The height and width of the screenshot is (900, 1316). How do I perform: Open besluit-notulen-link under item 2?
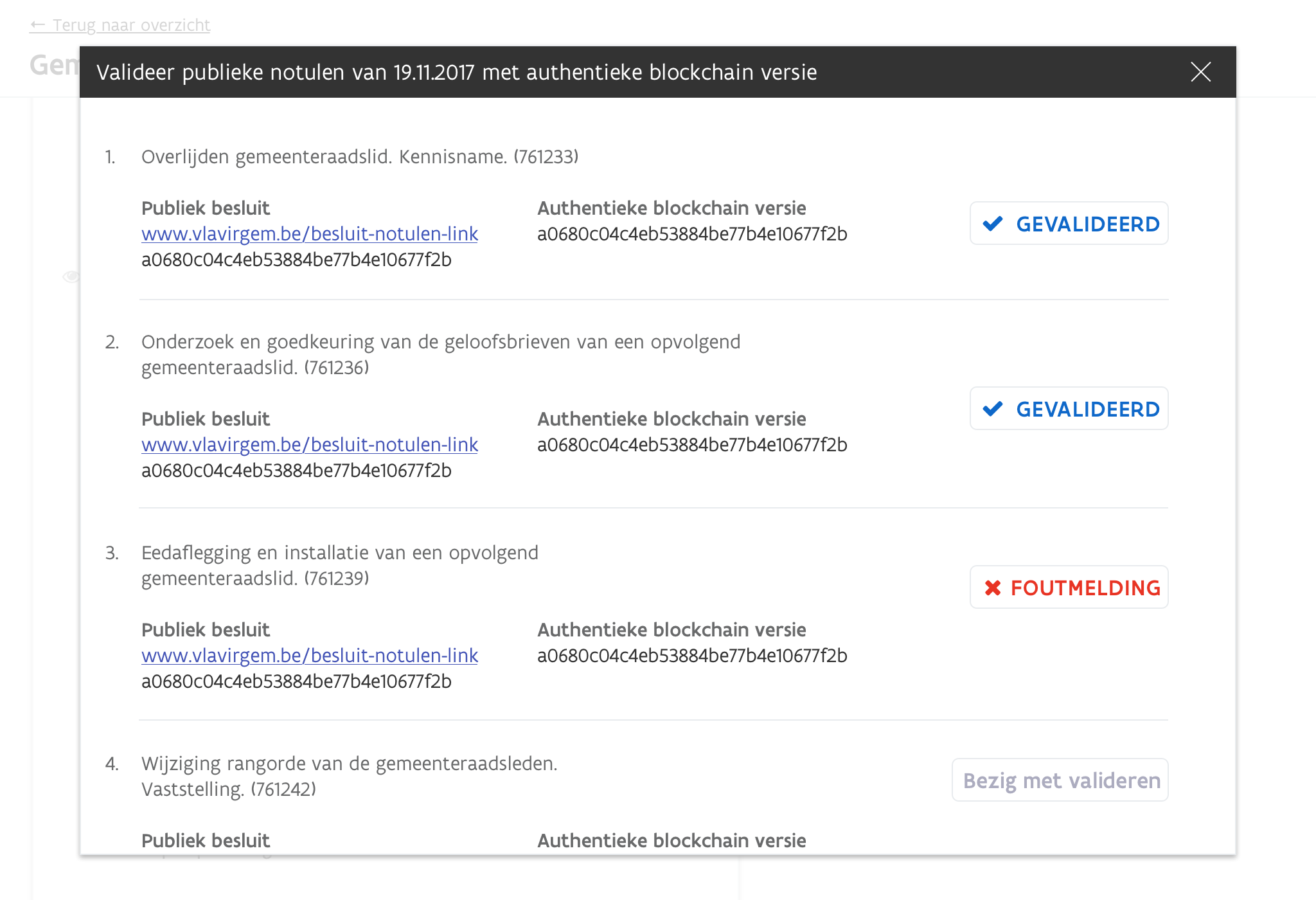tap(310, 445)
